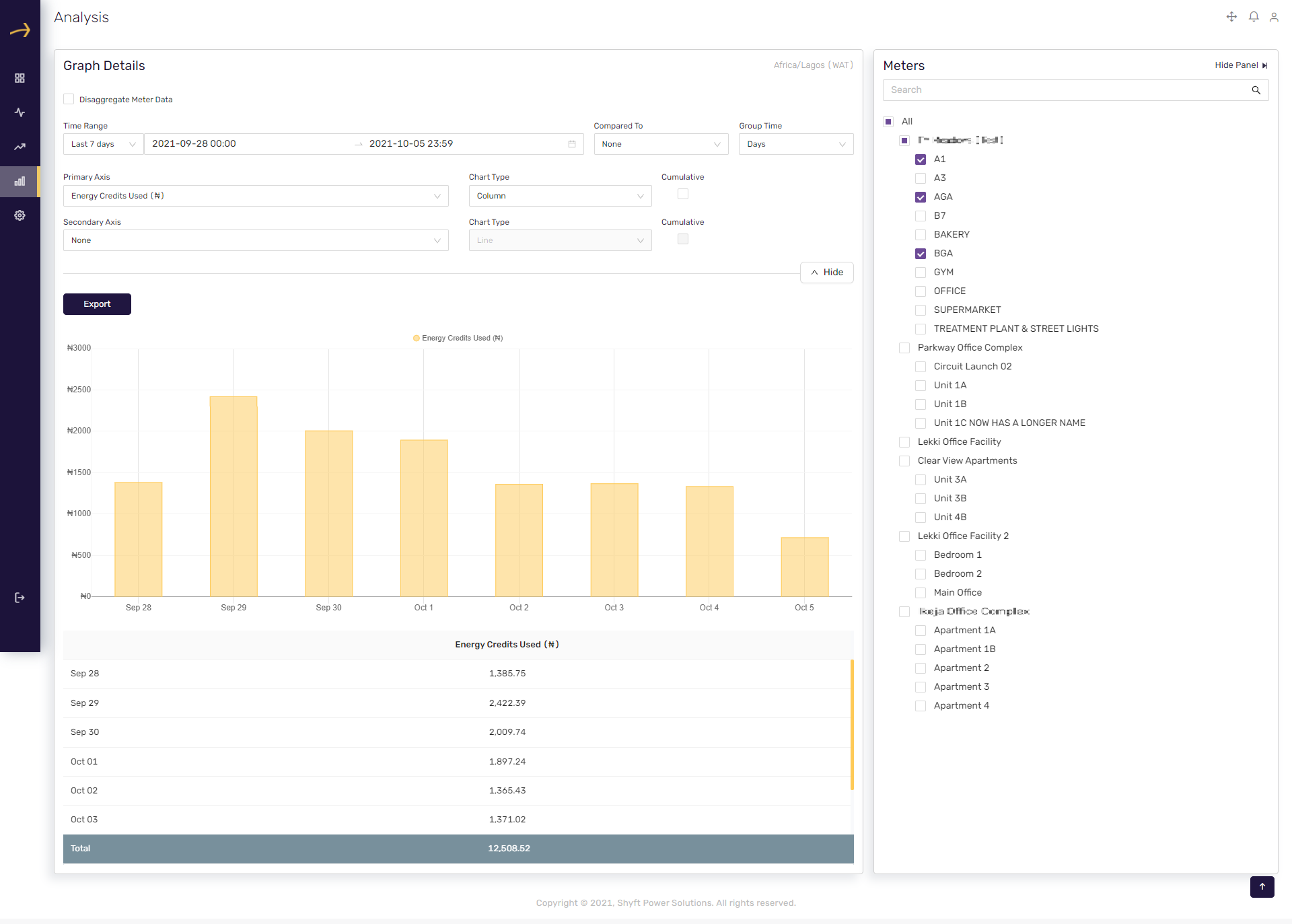Screen dimensions: 1292x924
Task: Open the Primary Chart Type Column dropdown
Action: (560, 196)
